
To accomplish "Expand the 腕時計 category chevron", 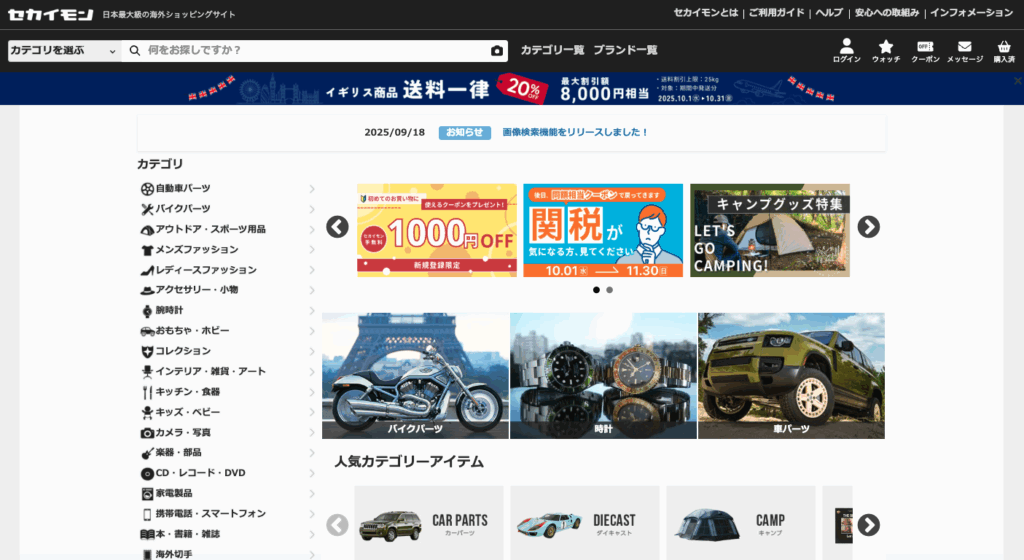I will click(x=312, y=311).
